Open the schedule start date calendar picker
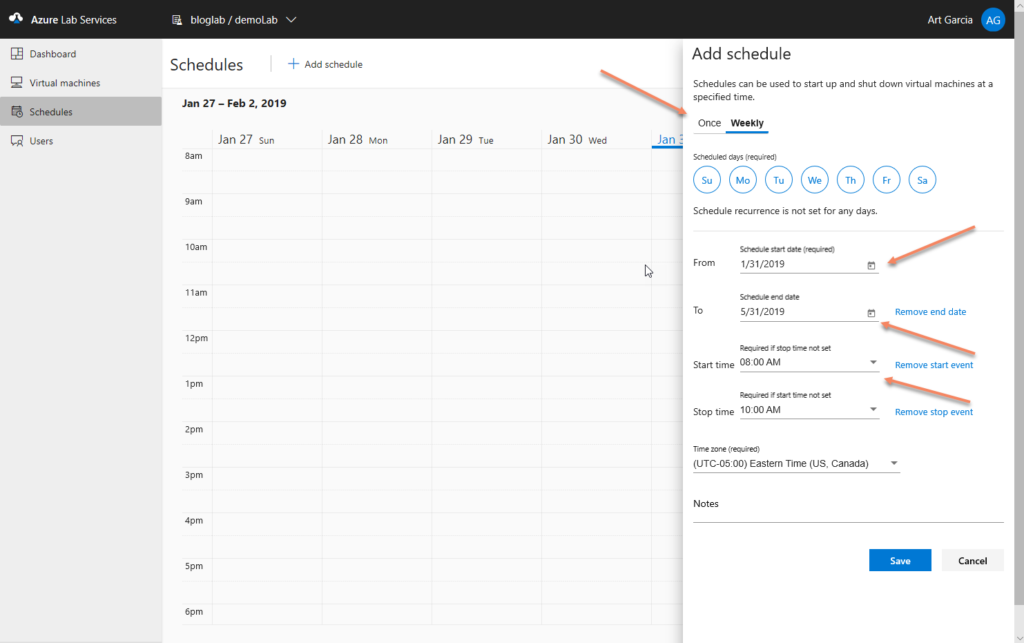Viewport: 1024px width, 643px height. tap(871, 265)
